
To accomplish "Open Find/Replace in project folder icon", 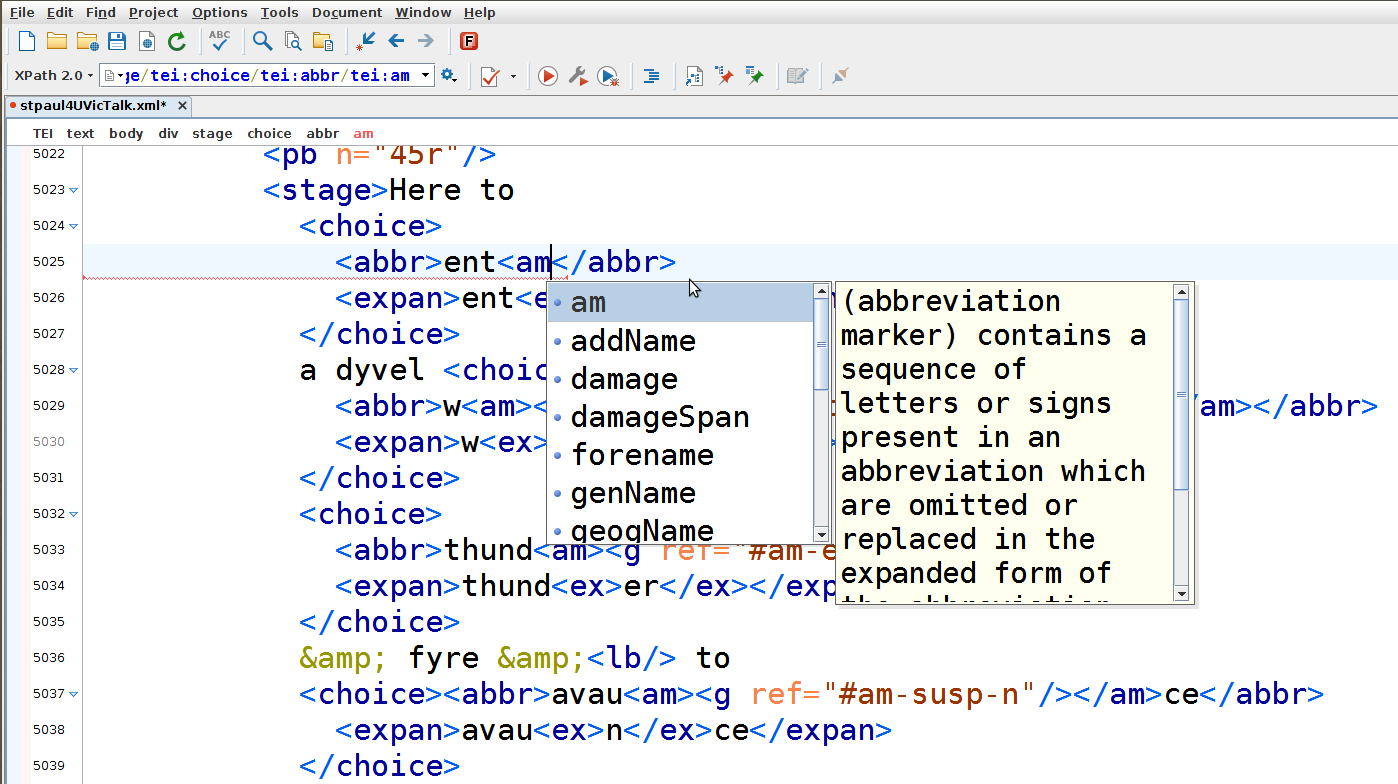I will pos(322,41).
